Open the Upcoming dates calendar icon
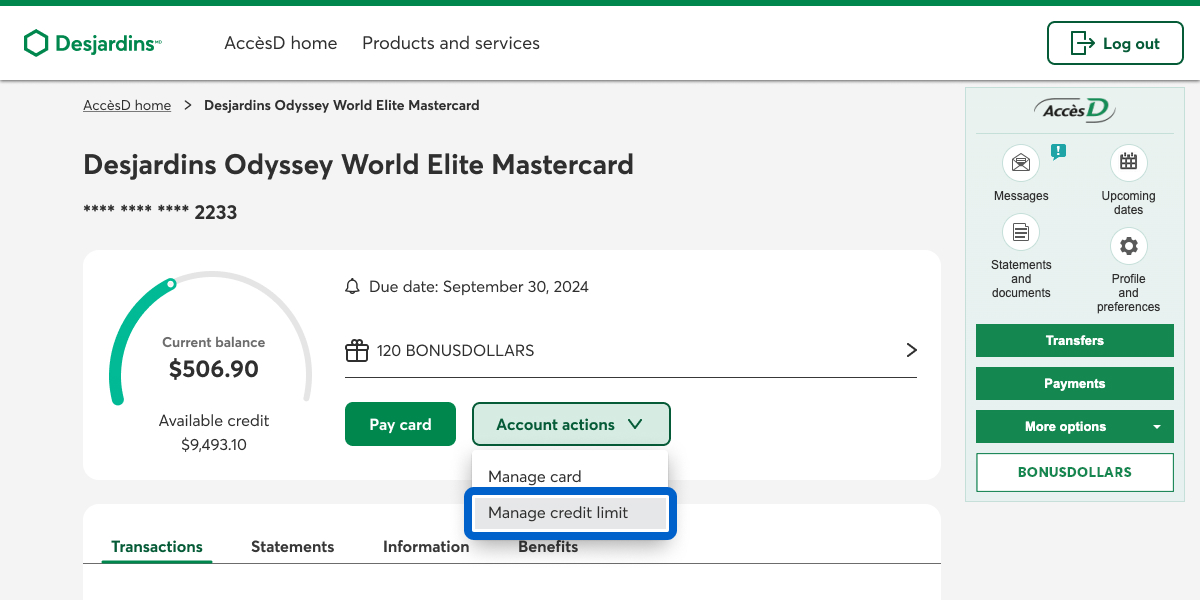 [x=1128, y=162]
